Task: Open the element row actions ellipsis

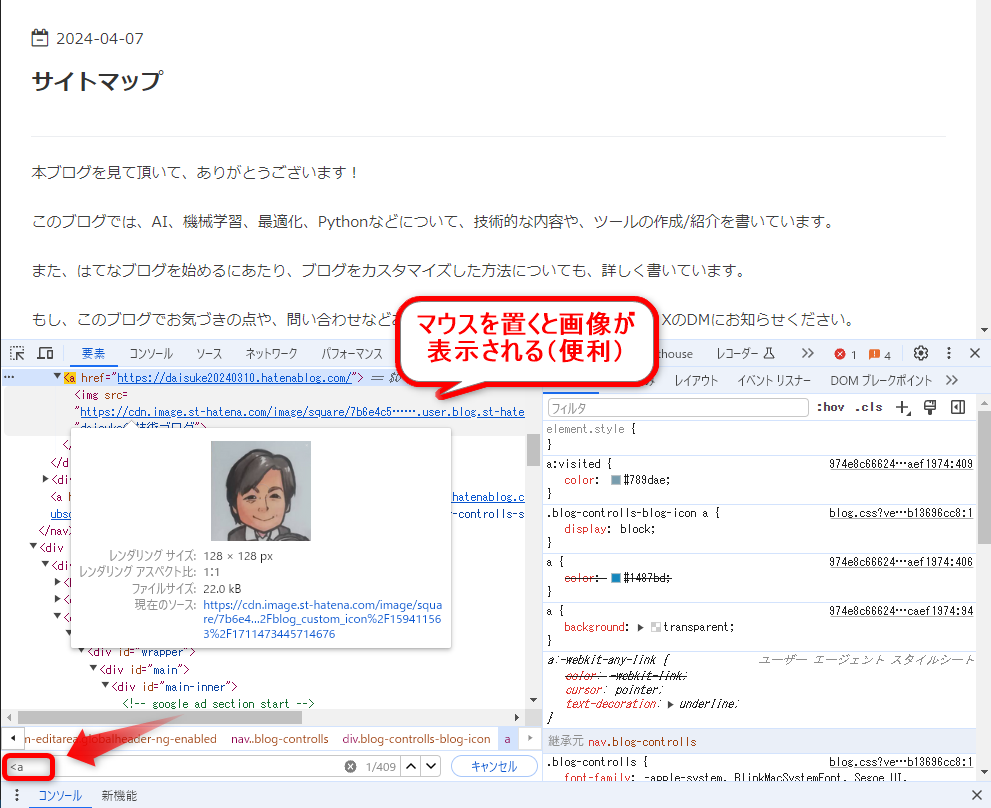Action: click(9, 377)
